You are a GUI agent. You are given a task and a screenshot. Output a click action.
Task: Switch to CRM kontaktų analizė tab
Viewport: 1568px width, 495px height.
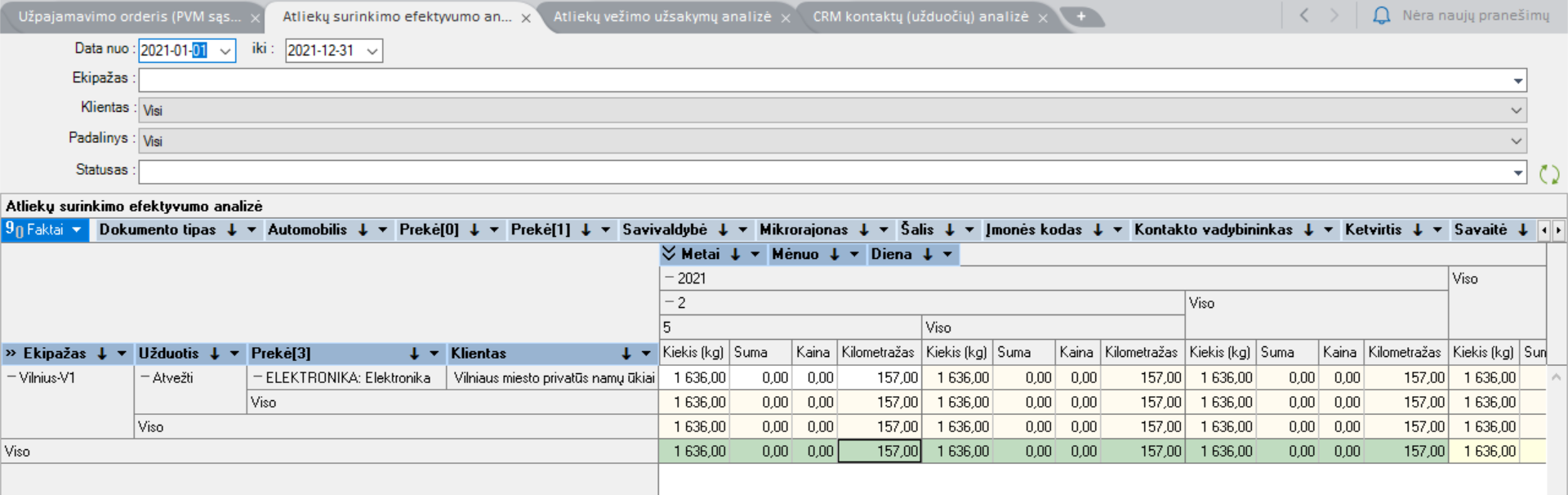[x=920, y=17]
